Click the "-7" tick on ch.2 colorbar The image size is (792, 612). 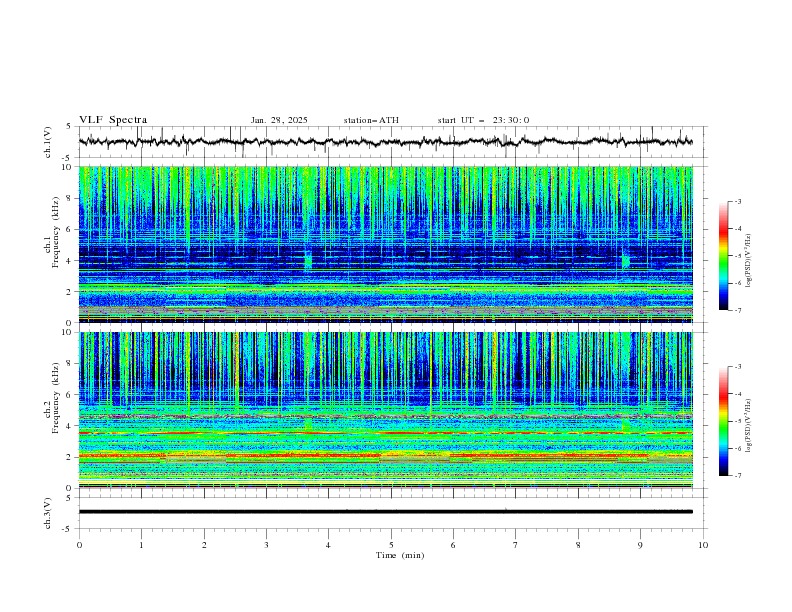click(738, 476)
